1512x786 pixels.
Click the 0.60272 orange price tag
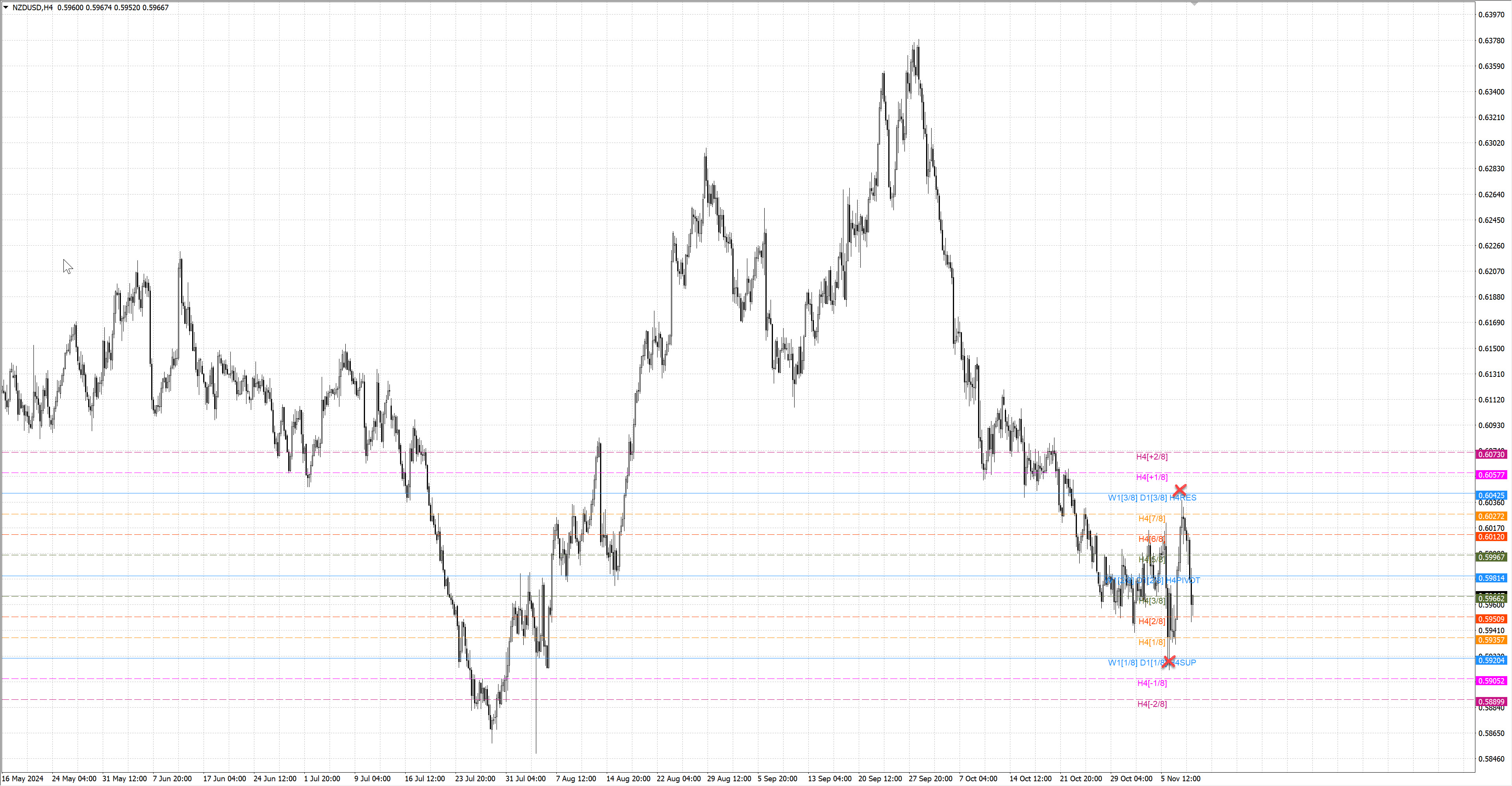(x=1491, y=516)
